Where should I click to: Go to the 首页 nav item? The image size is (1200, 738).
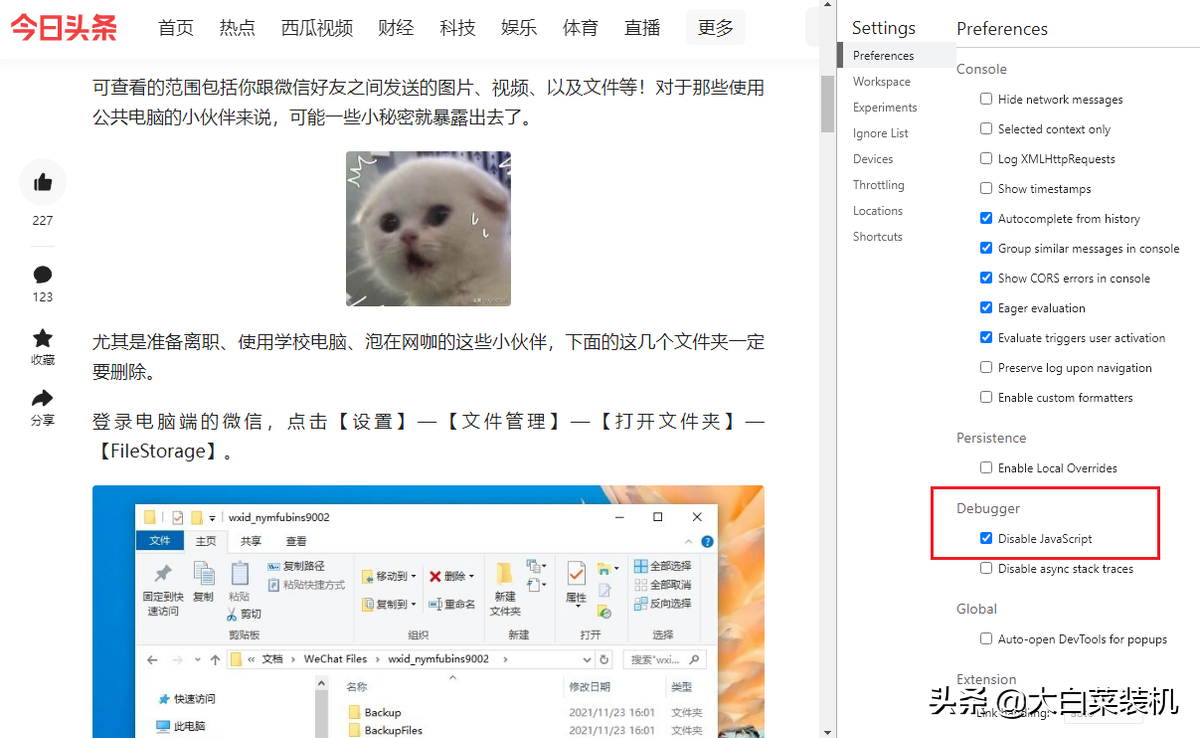point(176,28)
